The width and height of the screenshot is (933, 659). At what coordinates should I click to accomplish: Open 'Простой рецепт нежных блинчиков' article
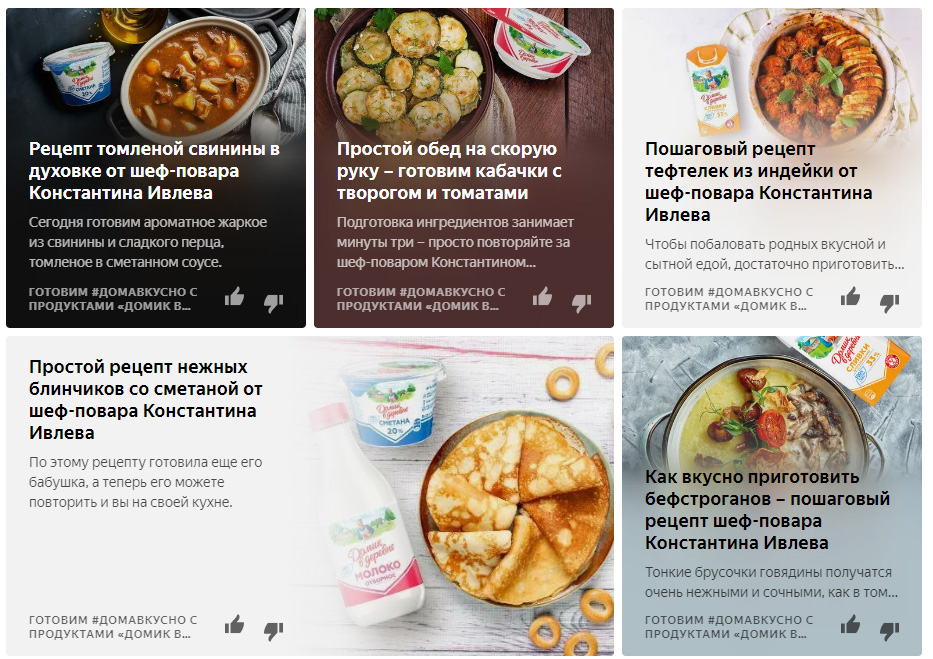pos(146,400)
